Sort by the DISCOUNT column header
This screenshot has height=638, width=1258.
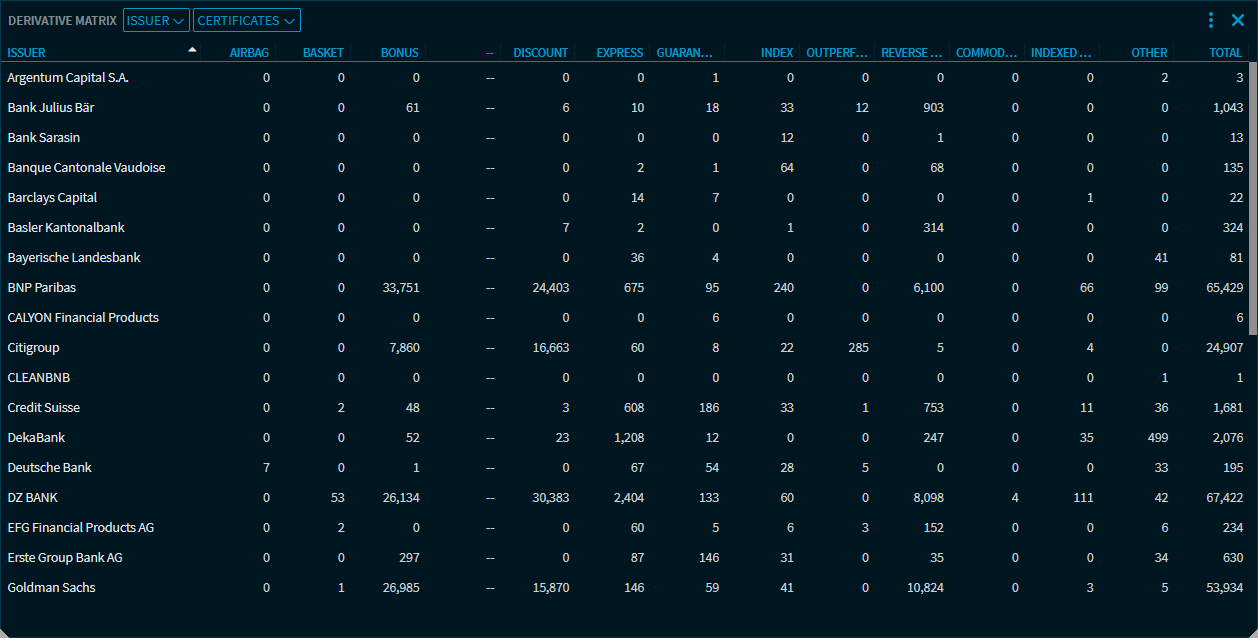click(x=540, y=53)
